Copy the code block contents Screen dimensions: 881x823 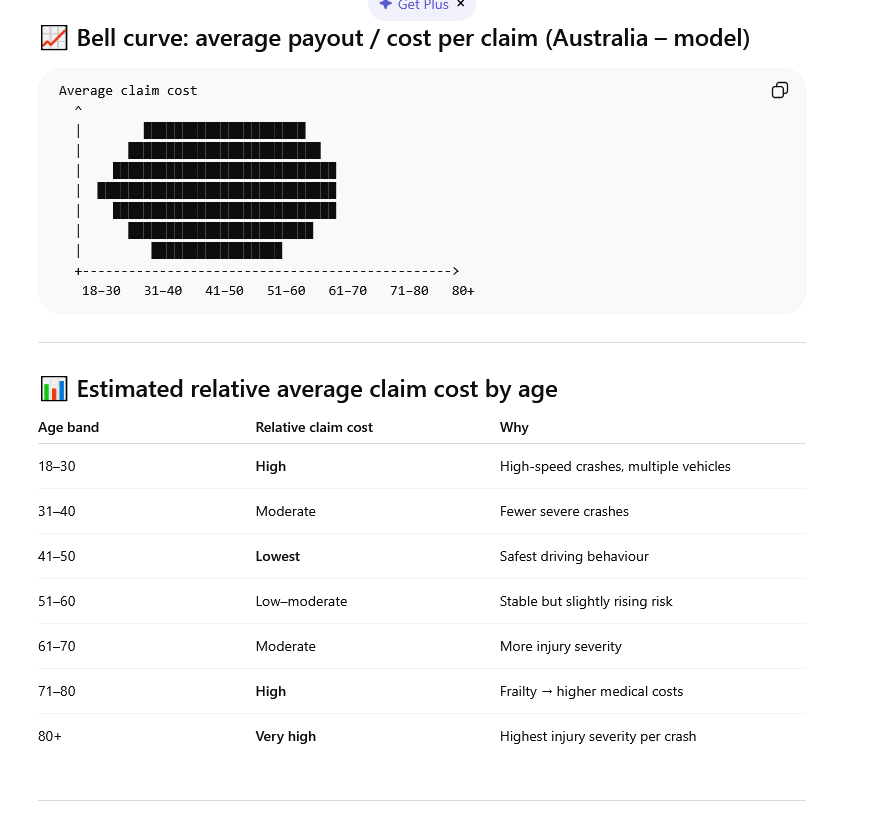coord(780,90)
